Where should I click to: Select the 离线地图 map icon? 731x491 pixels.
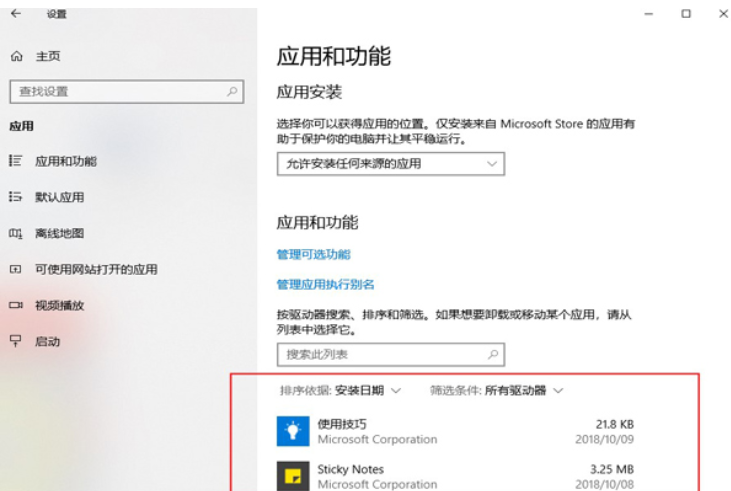coord(15,233)
